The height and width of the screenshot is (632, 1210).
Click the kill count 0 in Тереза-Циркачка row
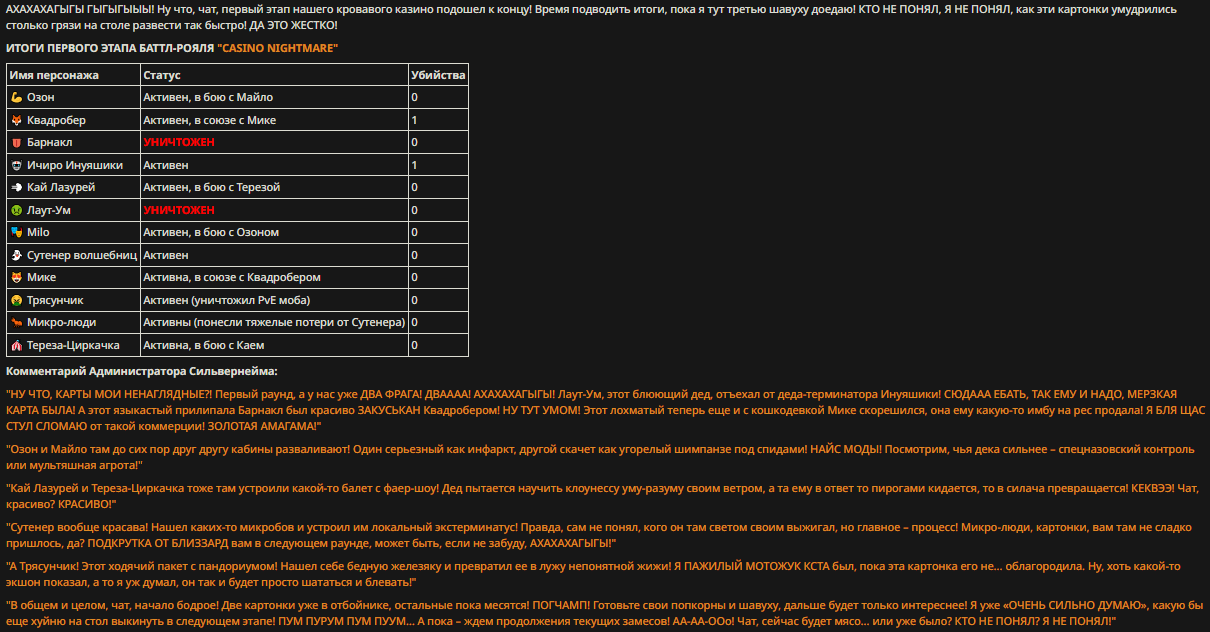click(x=414, y=345)
